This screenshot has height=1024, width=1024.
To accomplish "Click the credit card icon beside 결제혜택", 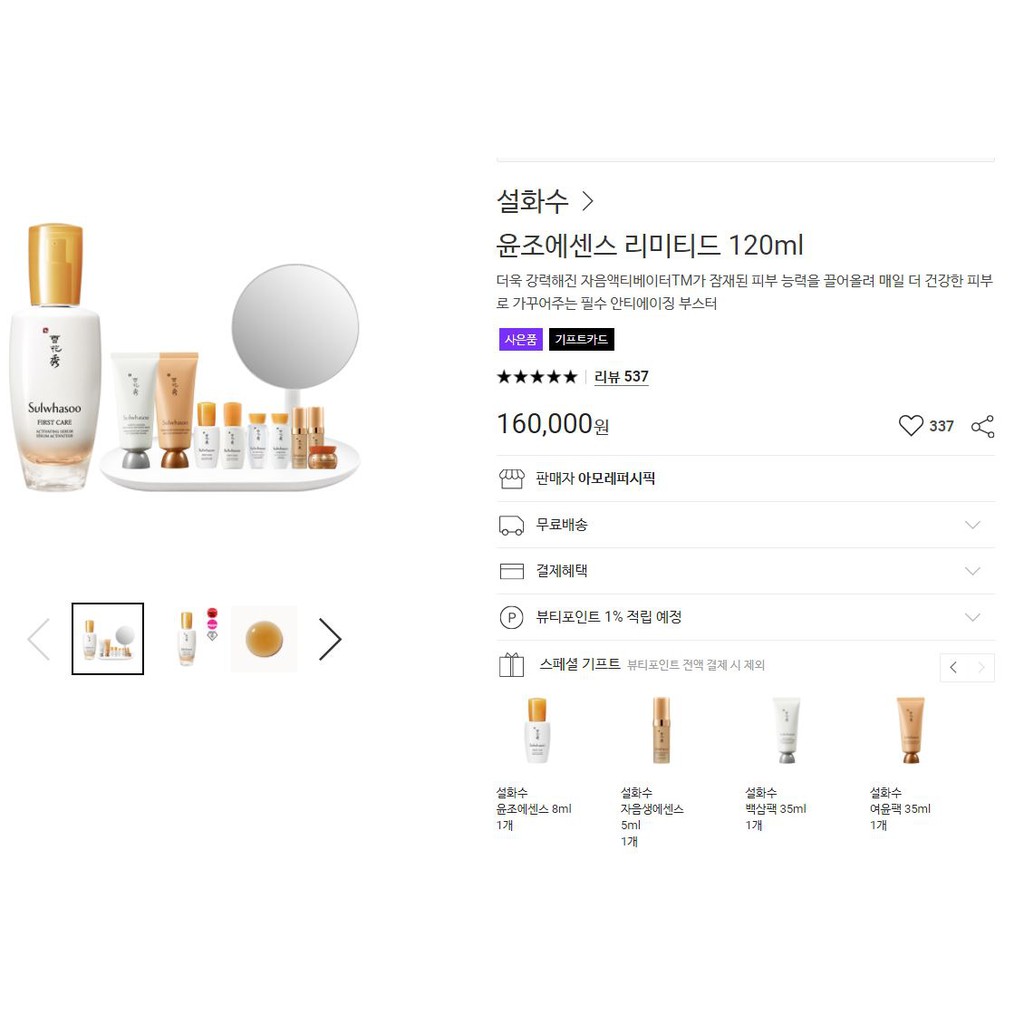I will 511,571.
